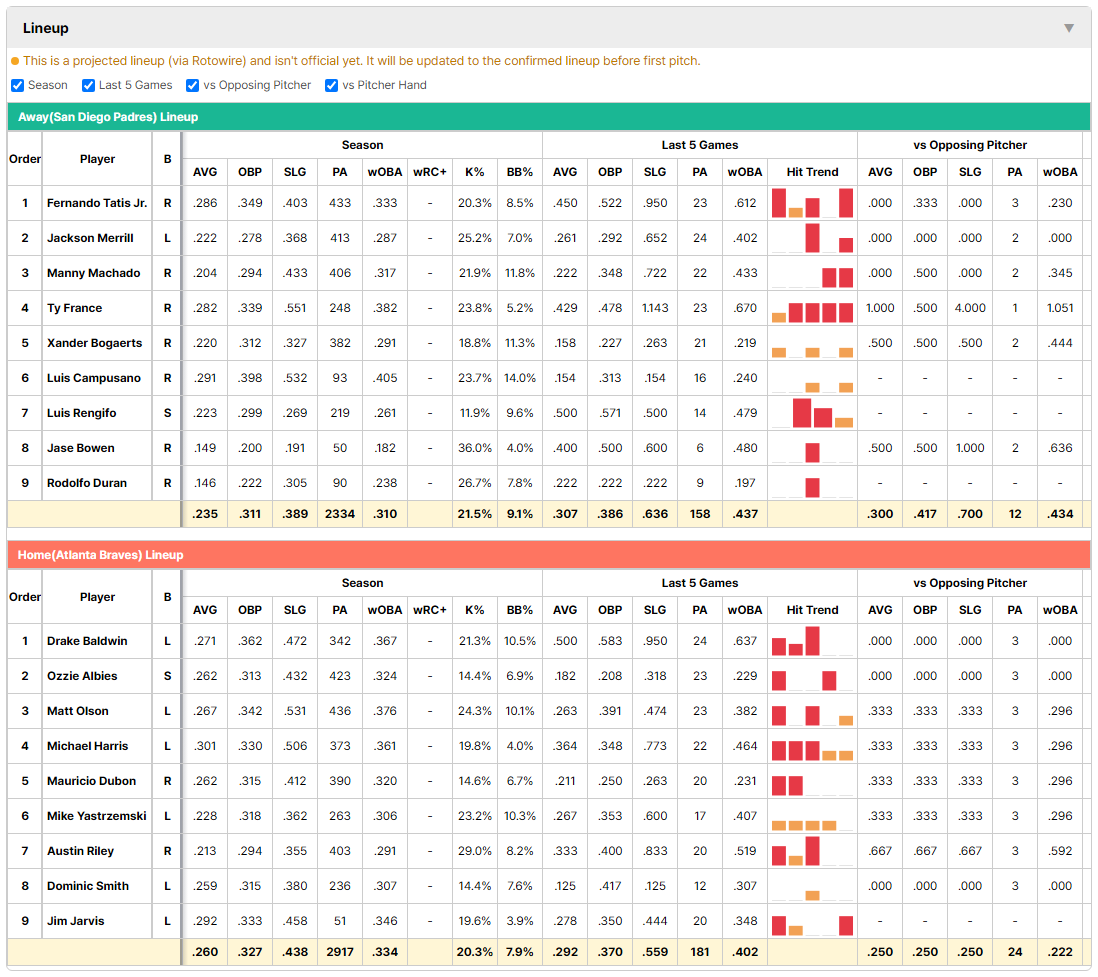The image size is (1098, 977).
Task: Toggle the vs Pitcher Hand checkbox
Action: pyautogui.click(x=331, y=85)
